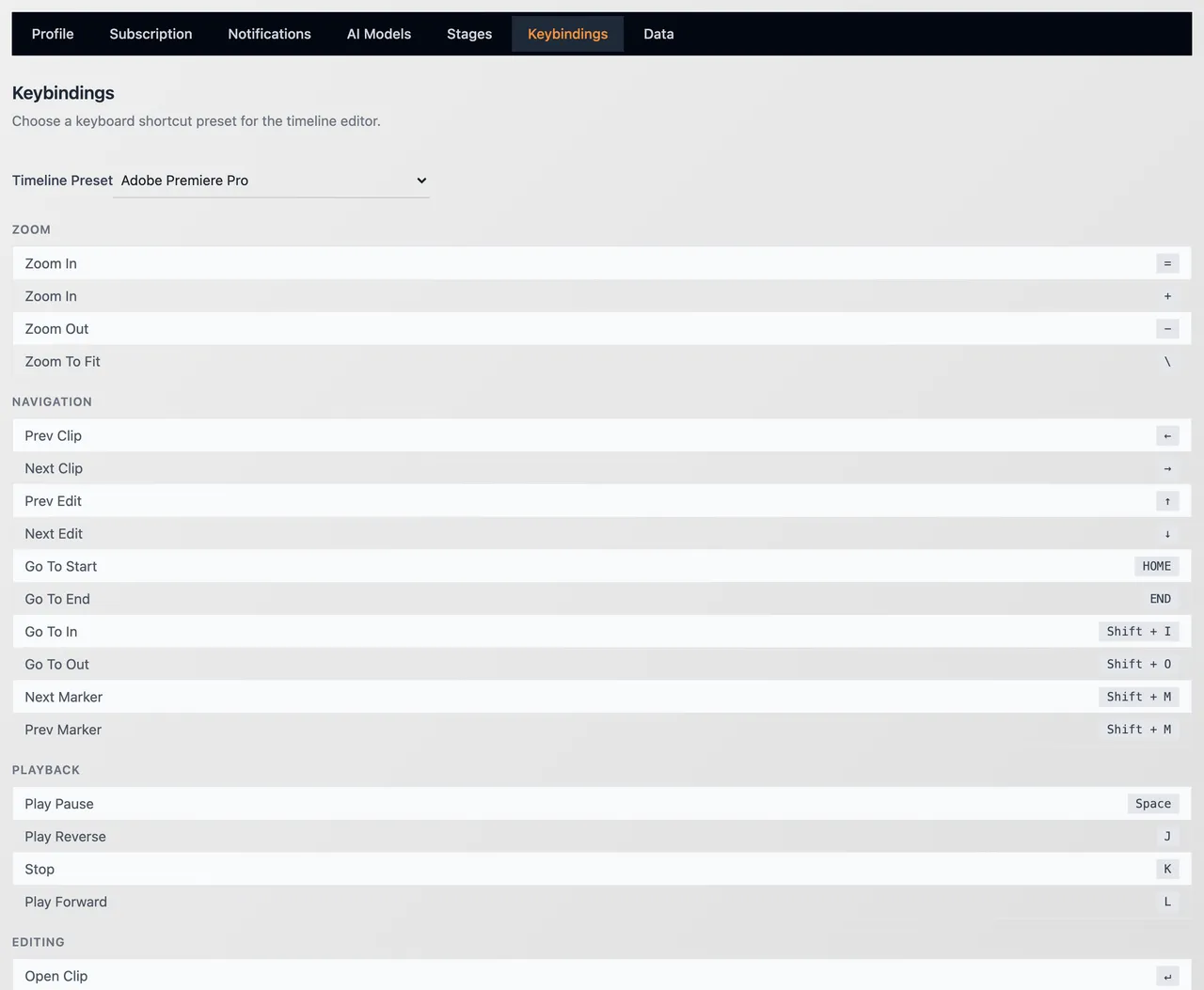Select the Stages tab
The width and height of the screenshot is (1204, 990).
pos(469,34)
